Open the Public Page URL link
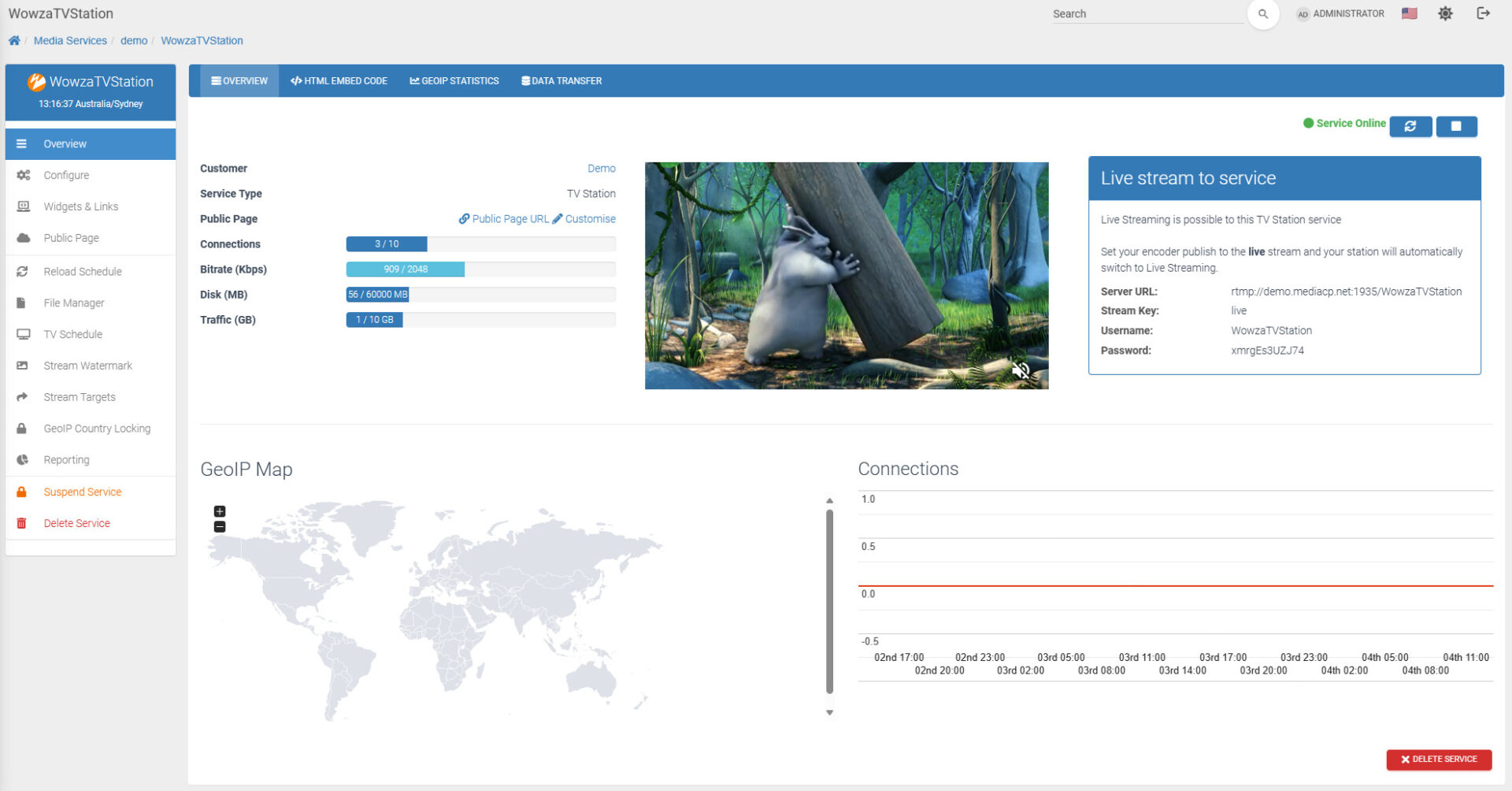The width and height of the screenshot is (1512, 791). 504,219
